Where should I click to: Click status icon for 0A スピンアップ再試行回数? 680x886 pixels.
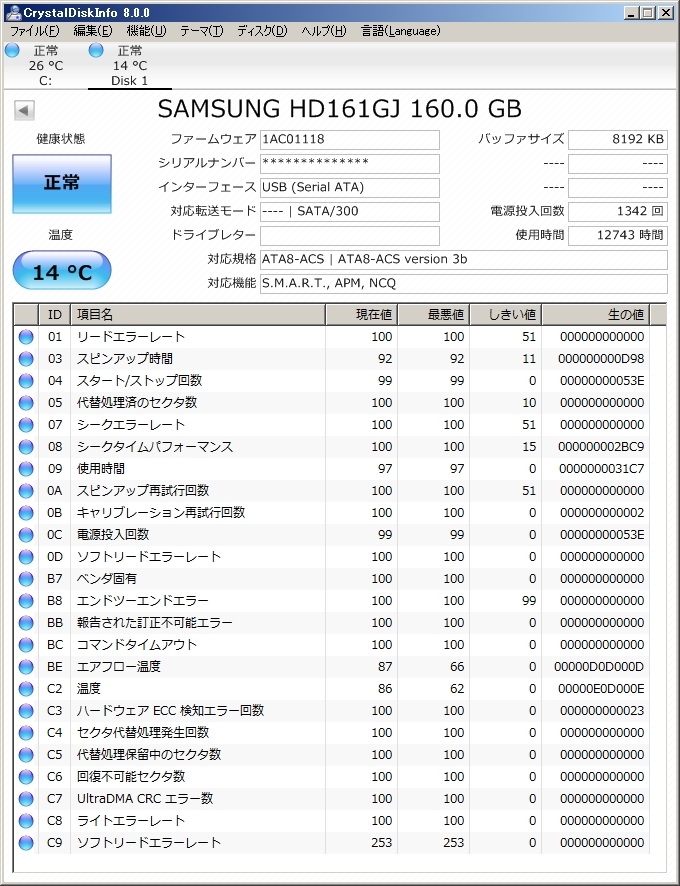click(x=26, y=491)
